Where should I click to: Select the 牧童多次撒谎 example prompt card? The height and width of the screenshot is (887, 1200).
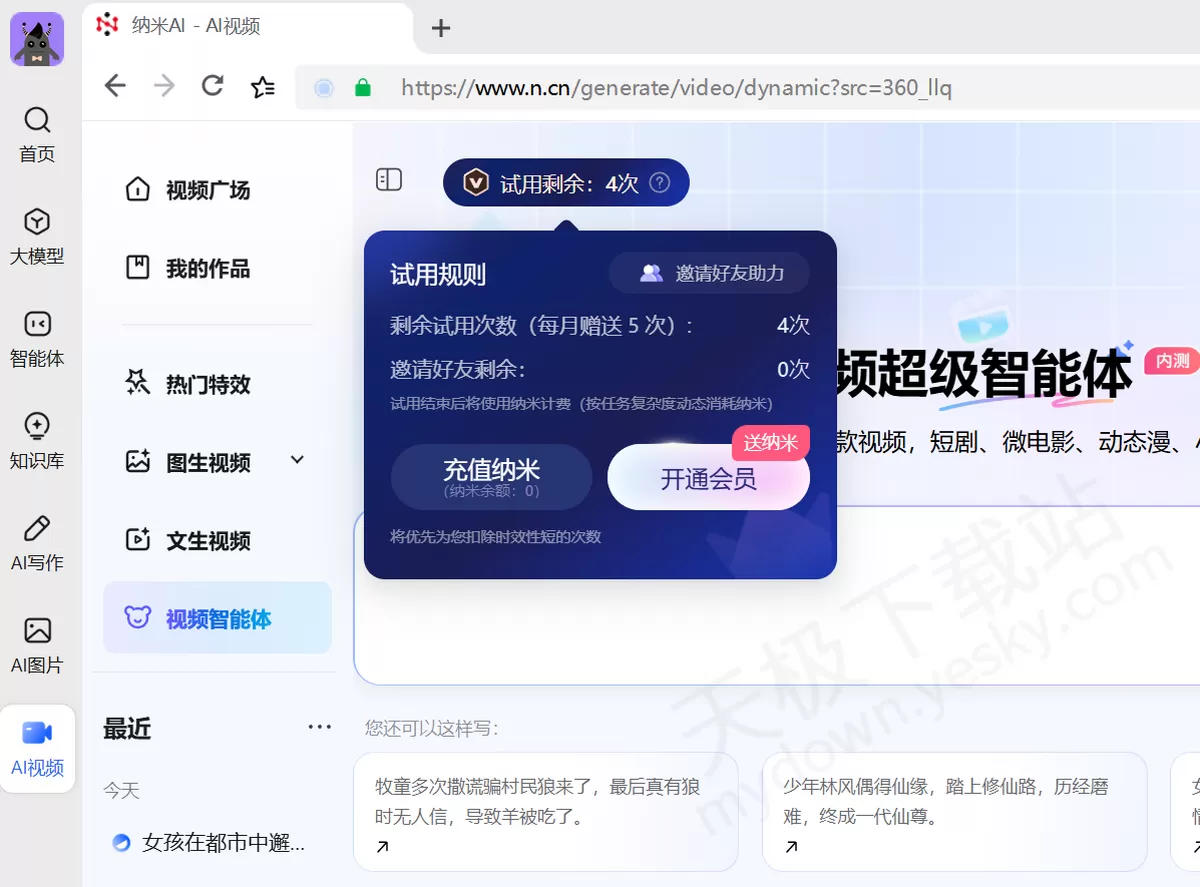pos(545,811)
